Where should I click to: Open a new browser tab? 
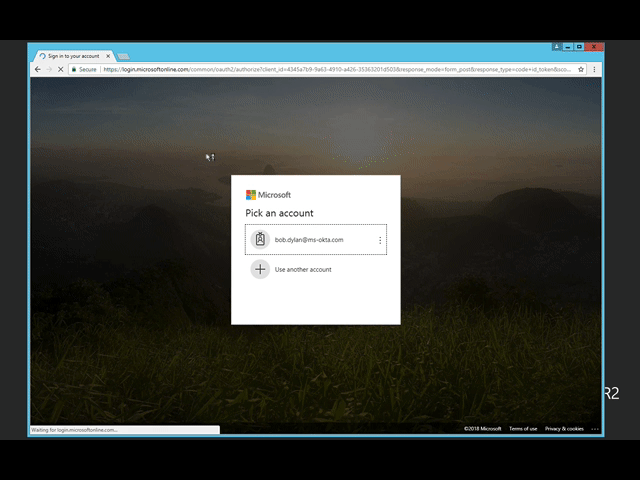pyautogui.click(x=124, y=56)
